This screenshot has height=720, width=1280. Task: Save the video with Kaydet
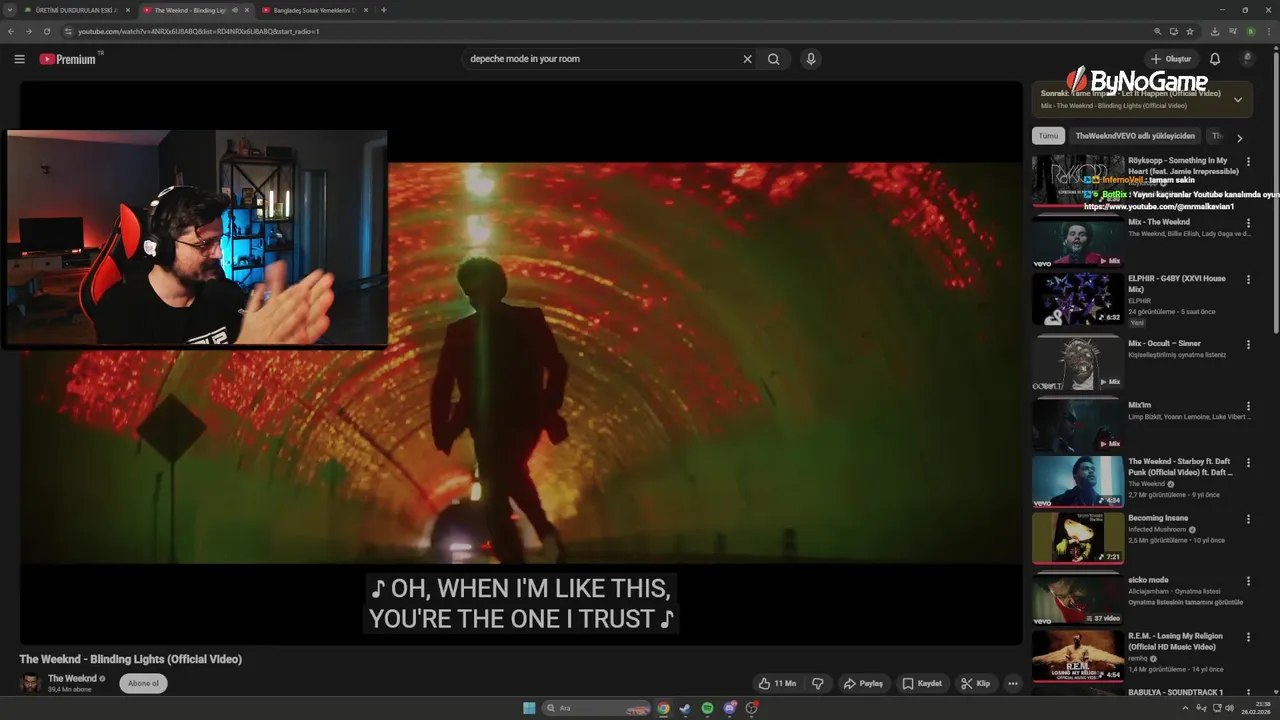(x=922, y=684)
